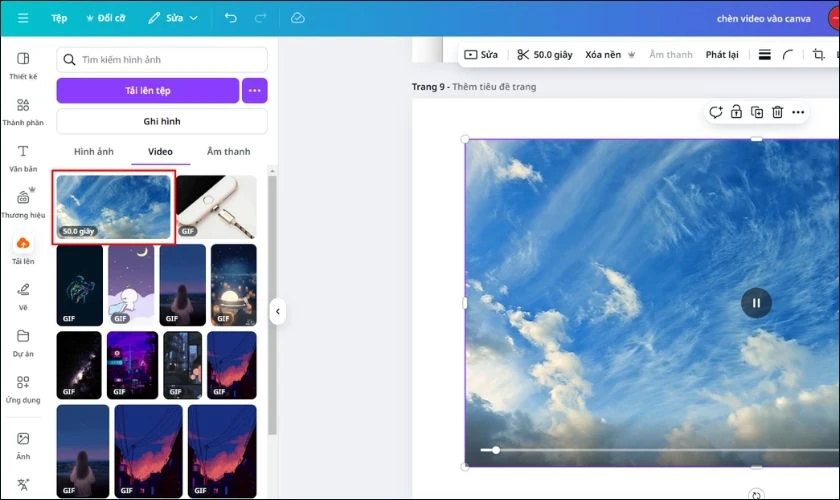The width and height of the screenshot is (840, 500).
Task: Open the Ứng dụng apps panel
Action: (23, 389)
